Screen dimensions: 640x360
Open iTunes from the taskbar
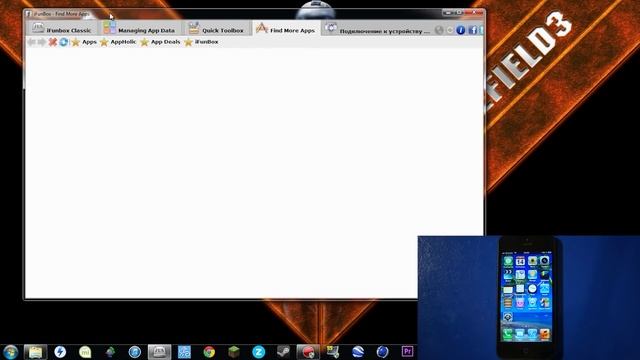(x=135, y=352)
